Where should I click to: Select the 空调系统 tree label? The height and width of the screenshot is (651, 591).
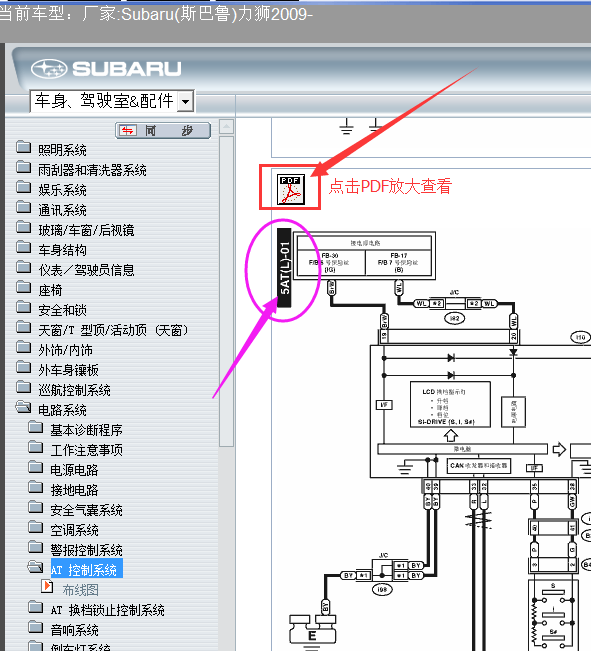click(x=74, y=530)
